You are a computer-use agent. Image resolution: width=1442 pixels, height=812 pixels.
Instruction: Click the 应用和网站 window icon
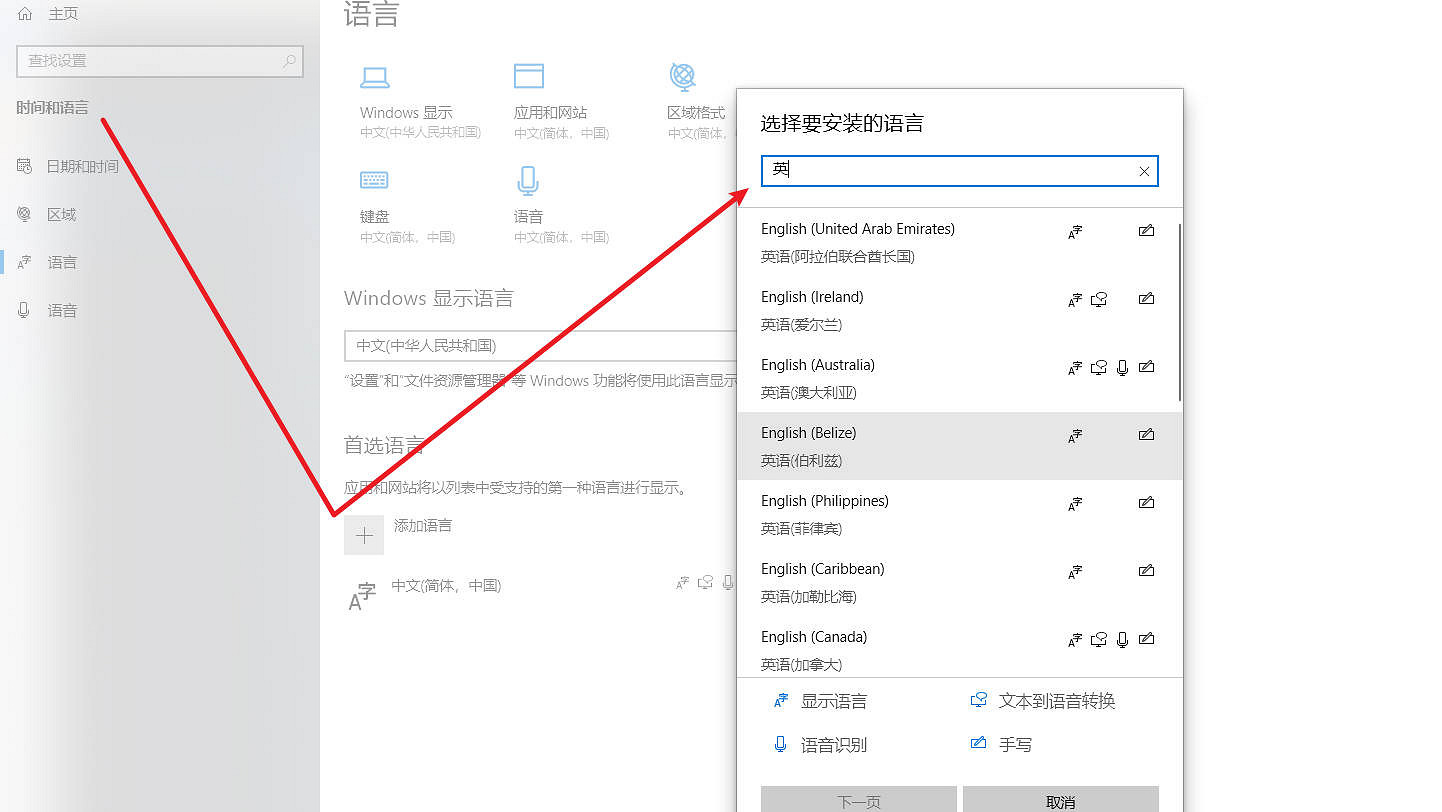click(528, 76)
